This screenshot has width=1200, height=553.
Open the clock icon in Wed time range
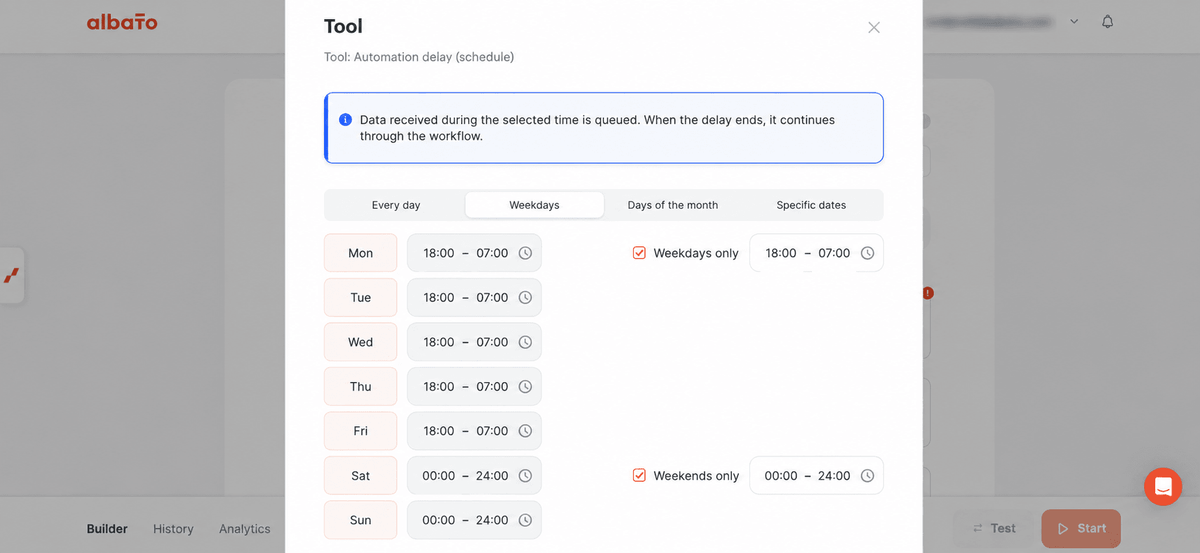tap(525, 342)
